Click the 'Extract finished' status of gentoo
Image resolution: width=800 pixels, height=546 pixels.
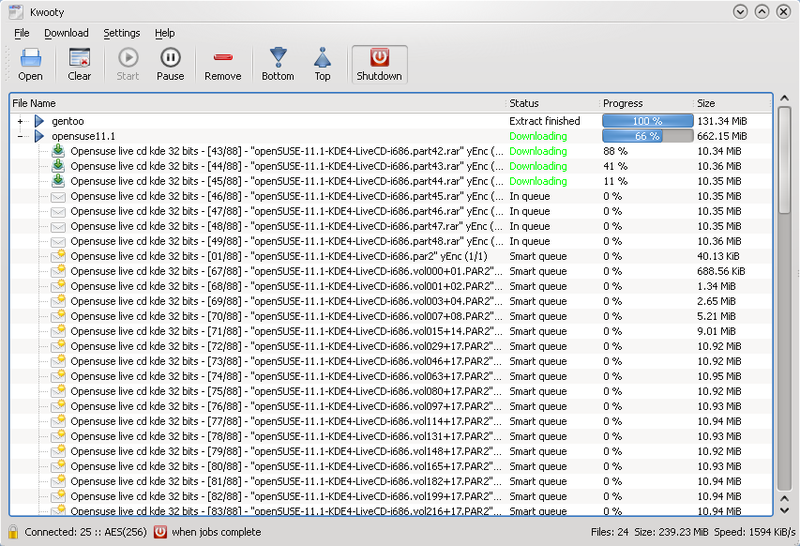click(x=544, y=121)
